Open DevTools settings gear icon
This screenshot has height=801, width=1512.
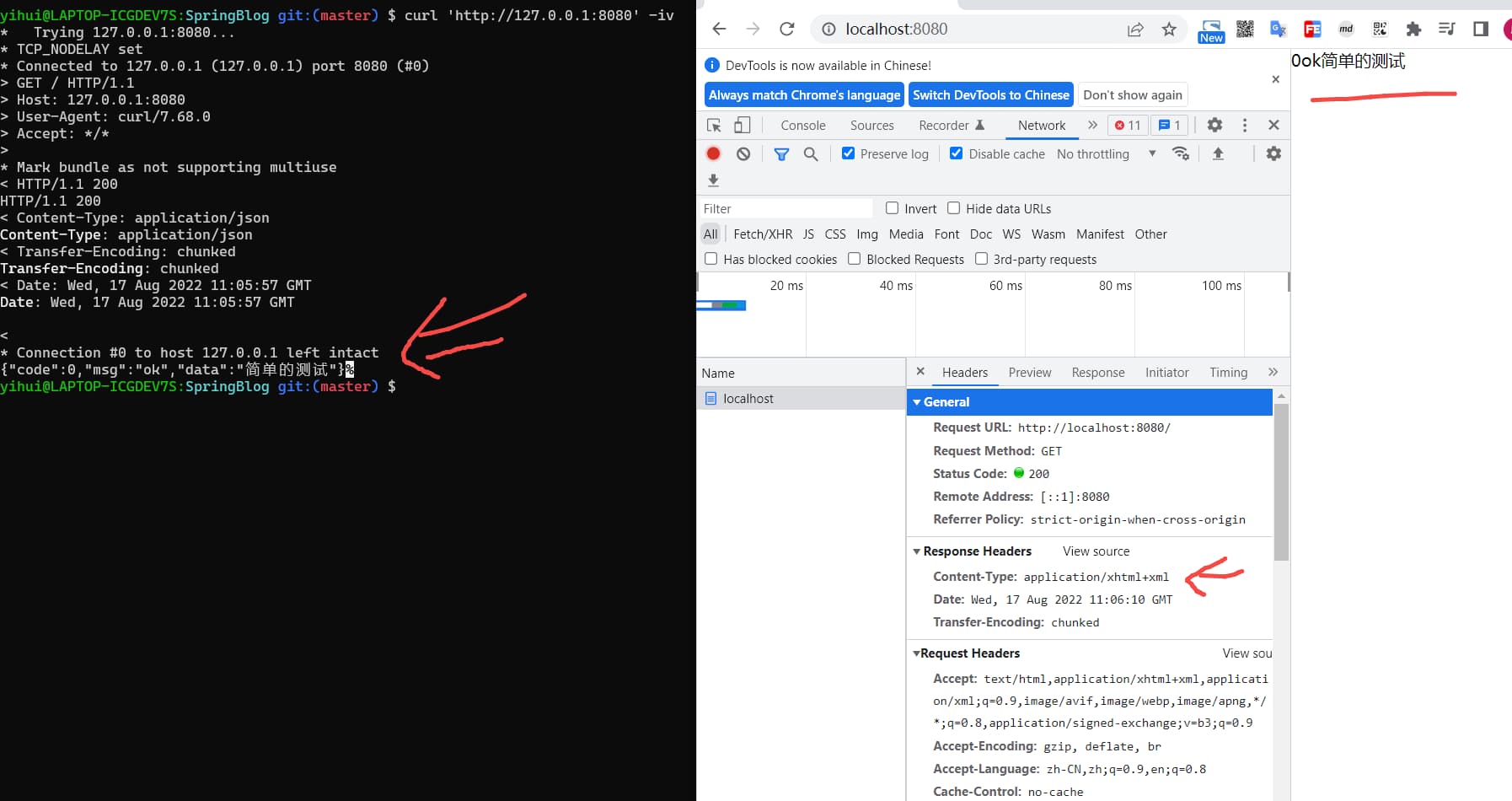1214,125
